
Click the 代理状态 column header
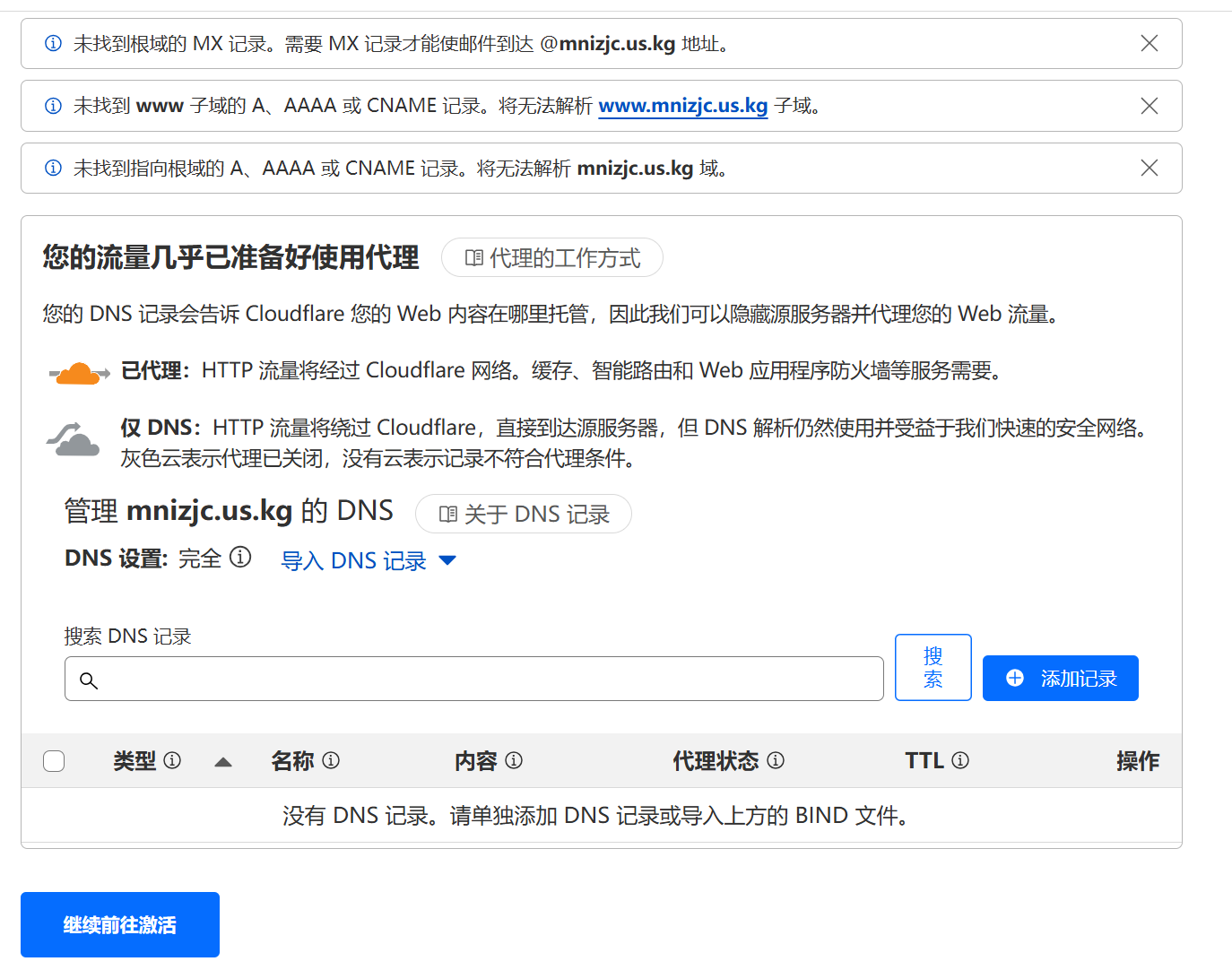pyautogui.click(x=716, y=761)
